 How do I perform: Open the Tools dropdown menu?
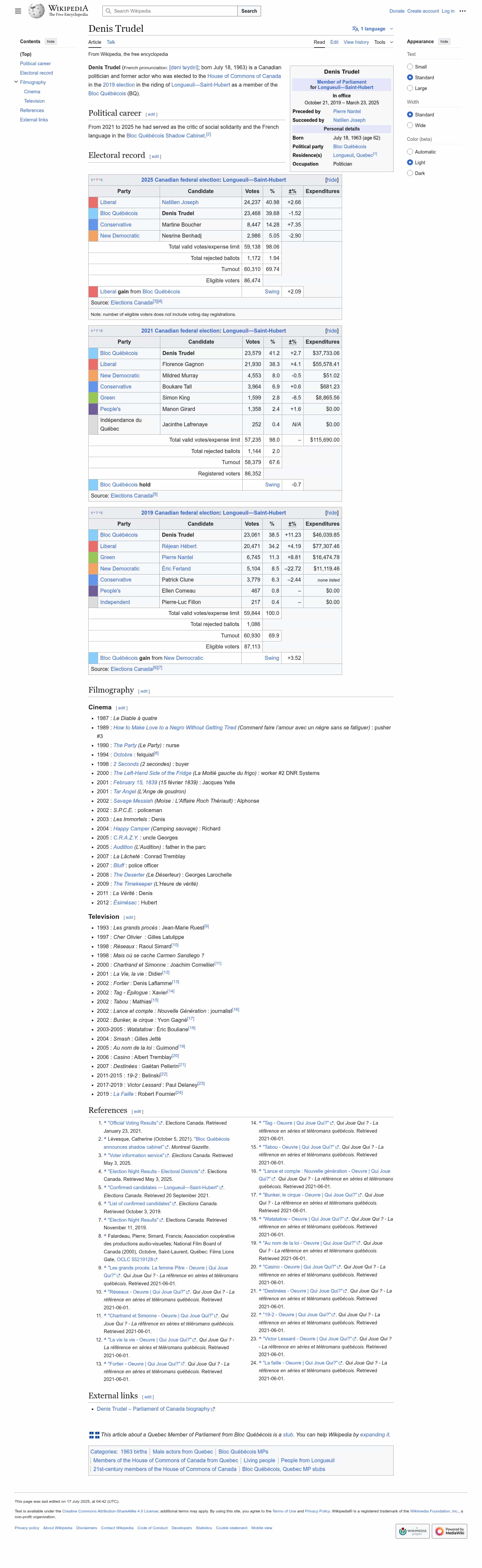point(383,42)
